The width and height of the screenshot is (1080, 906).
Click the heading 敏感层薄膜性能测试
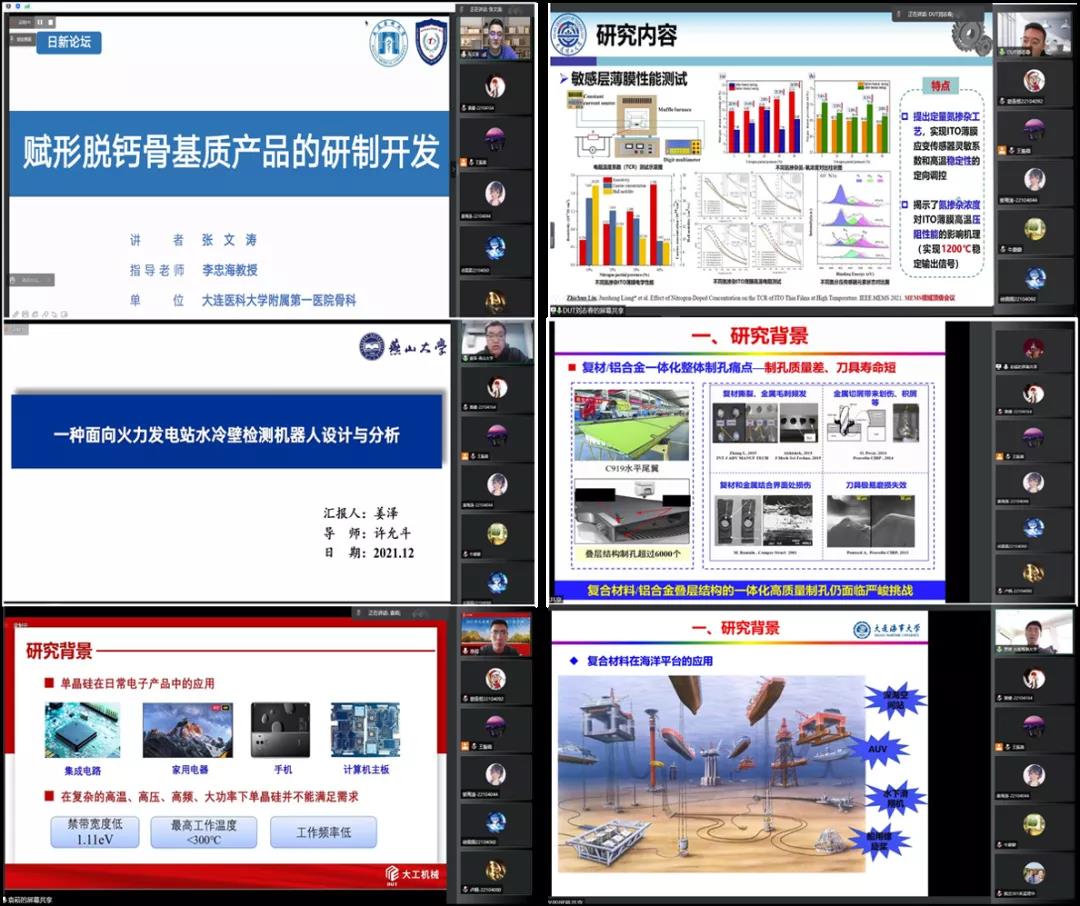click(629, 80)
